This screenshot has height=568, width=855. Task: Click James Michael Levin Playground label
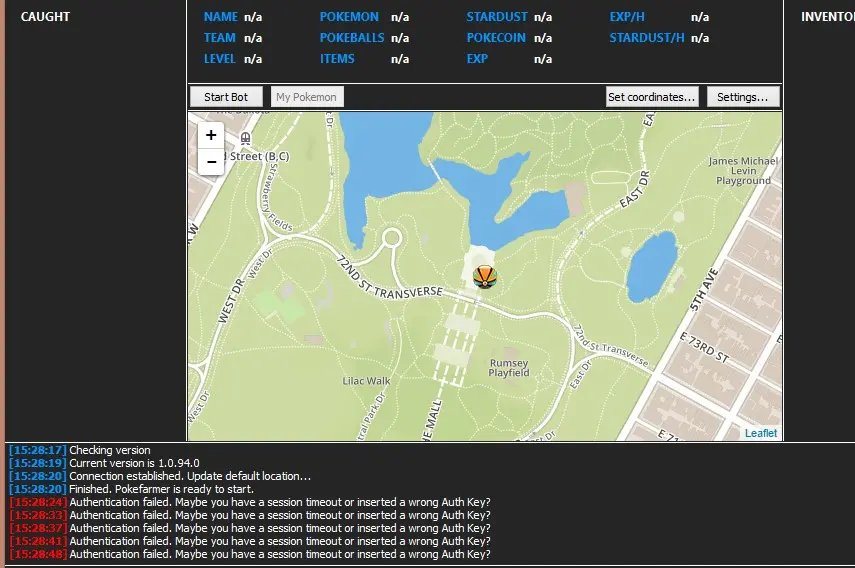point(743,170)
